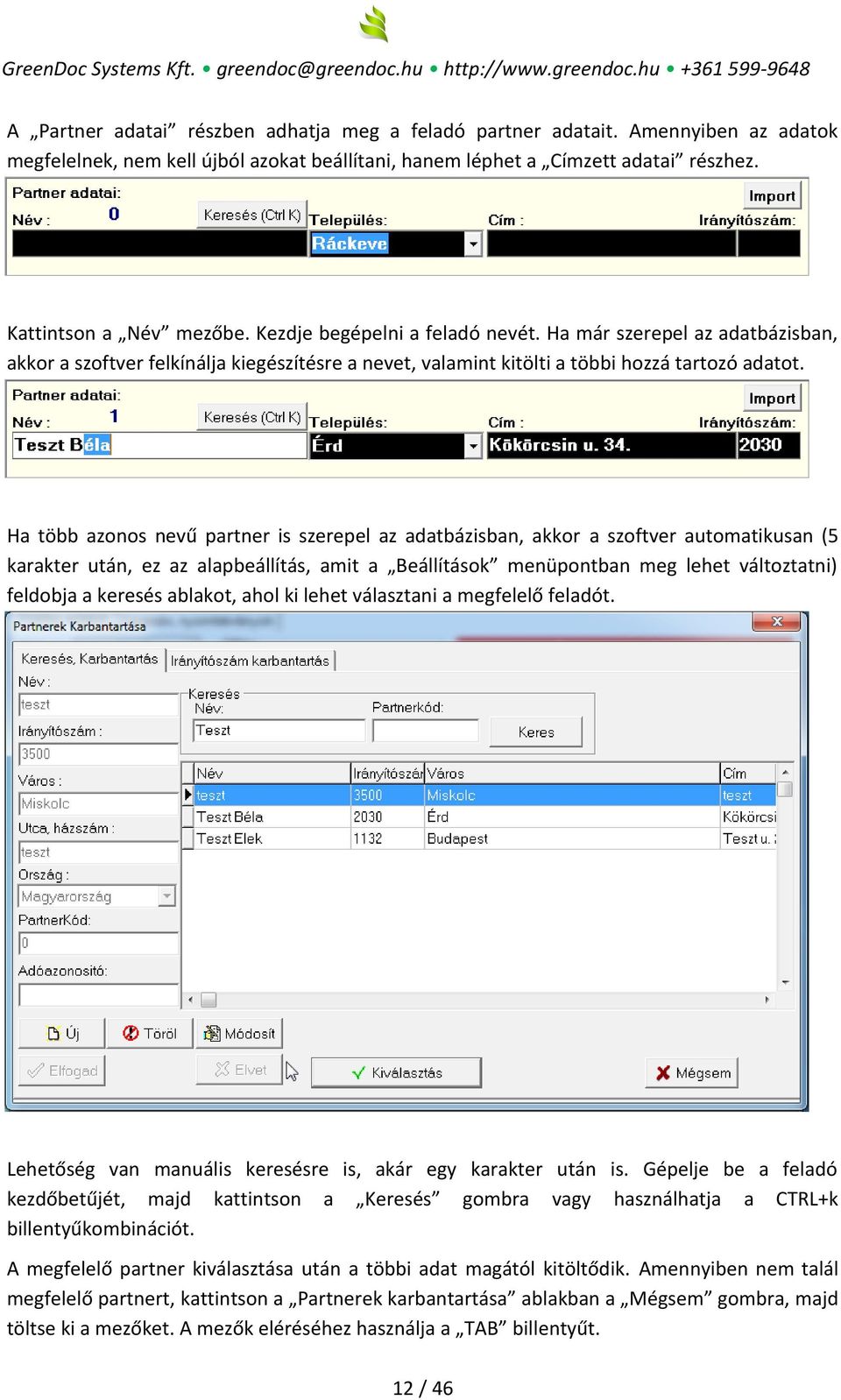Click the Módosít edit button
This screenshot has height=1400, width=841.
[x=239, y=1034]
